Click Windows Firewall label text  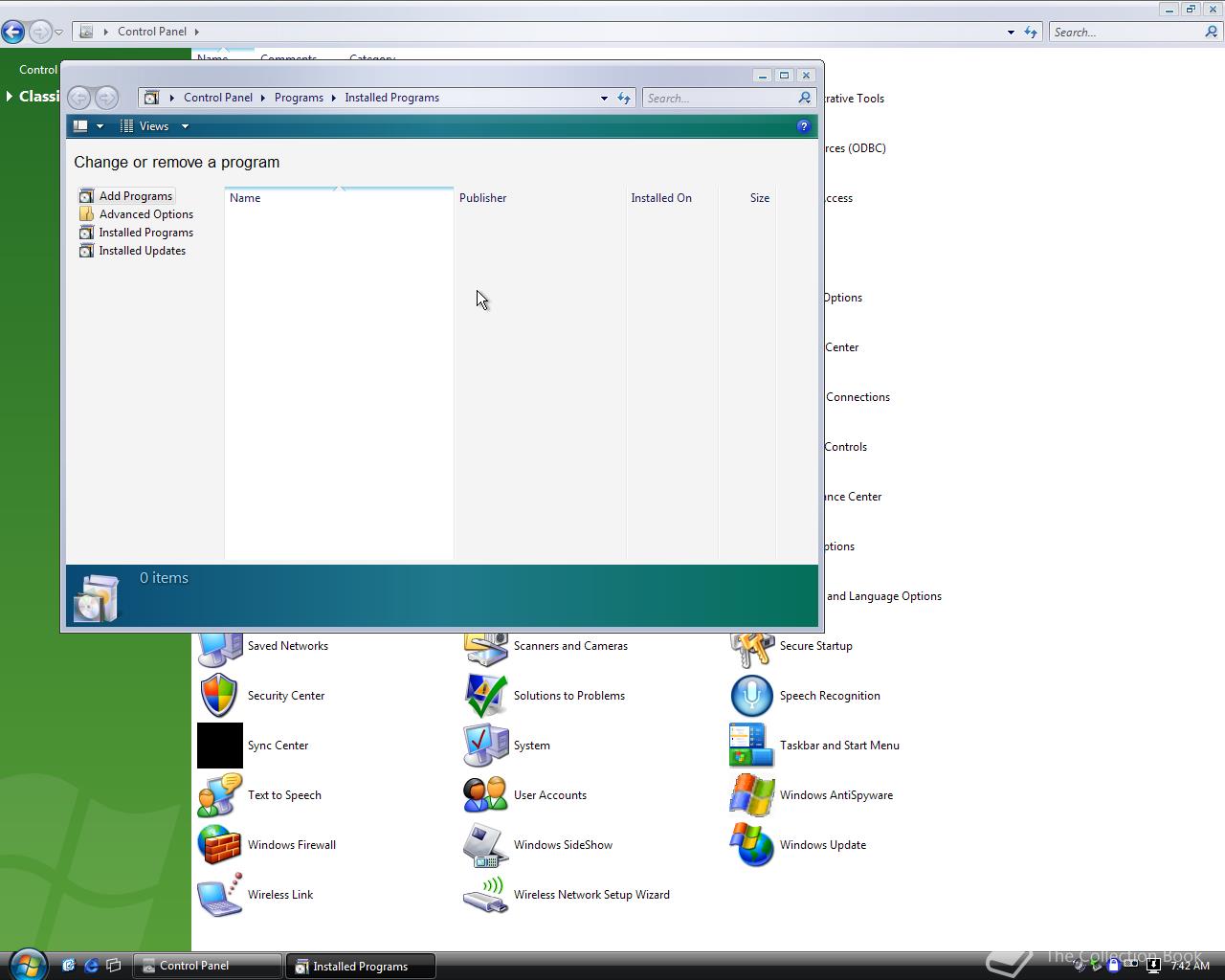click(x=292, y=845)
